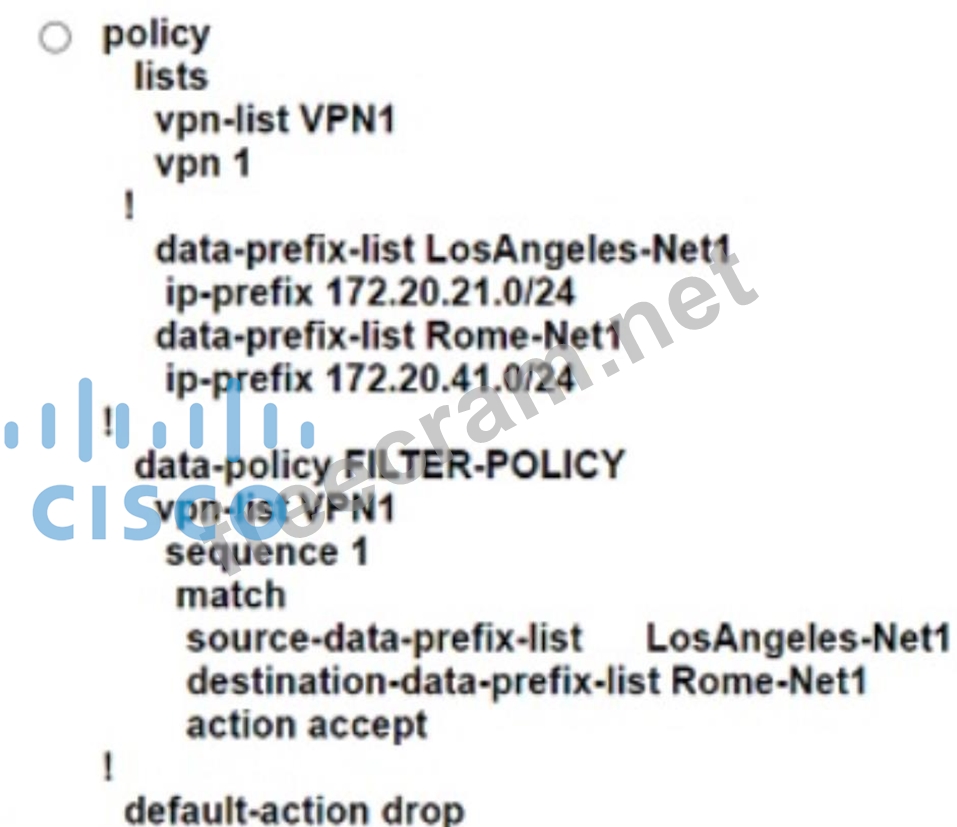Click the lists line

(171, 77)
